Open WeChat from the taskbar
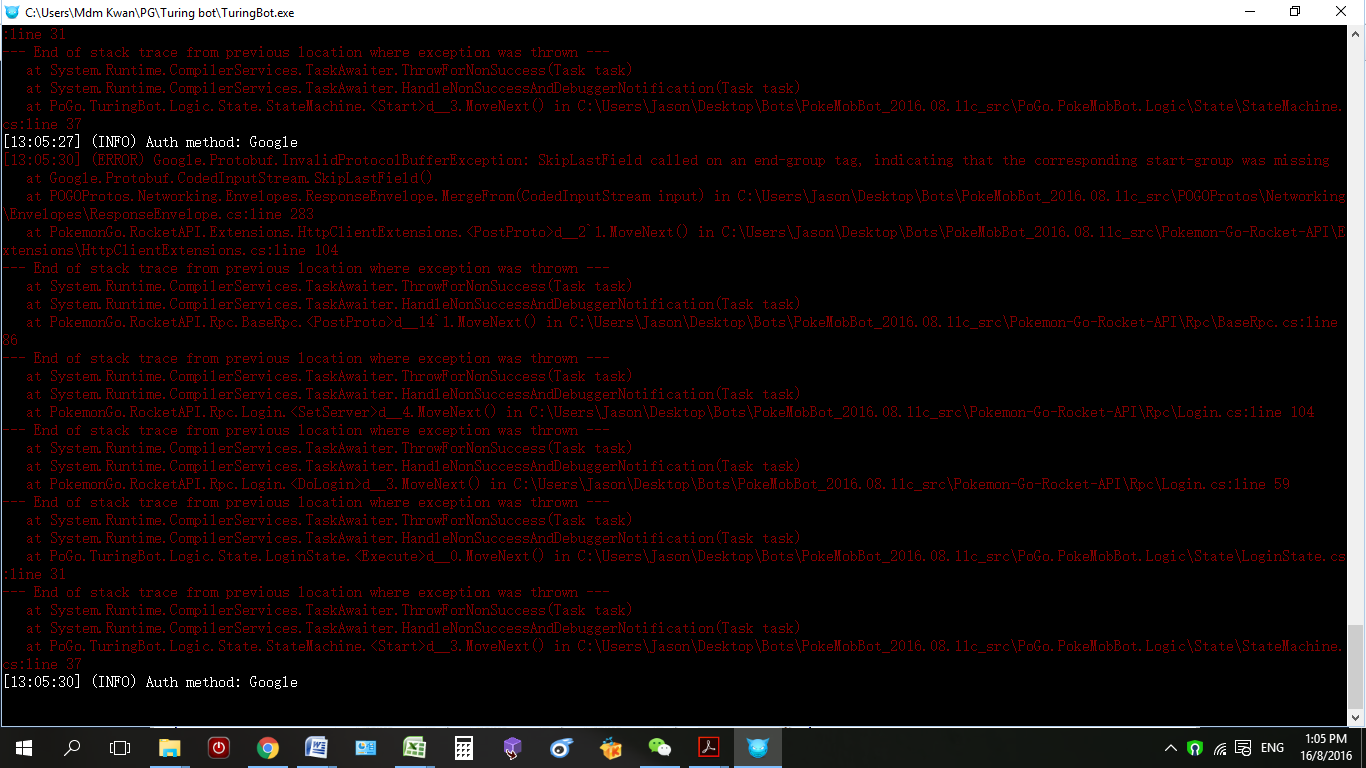 659,747
